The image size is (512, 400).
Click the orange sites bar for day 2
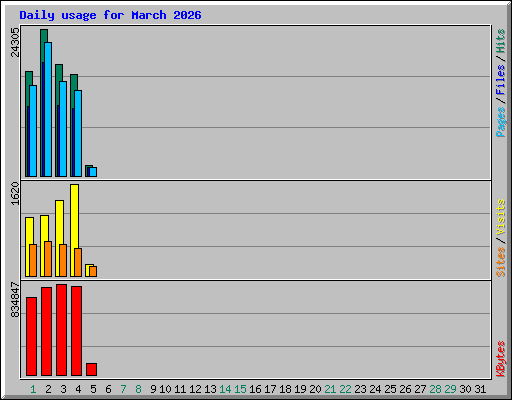(48, 259)
